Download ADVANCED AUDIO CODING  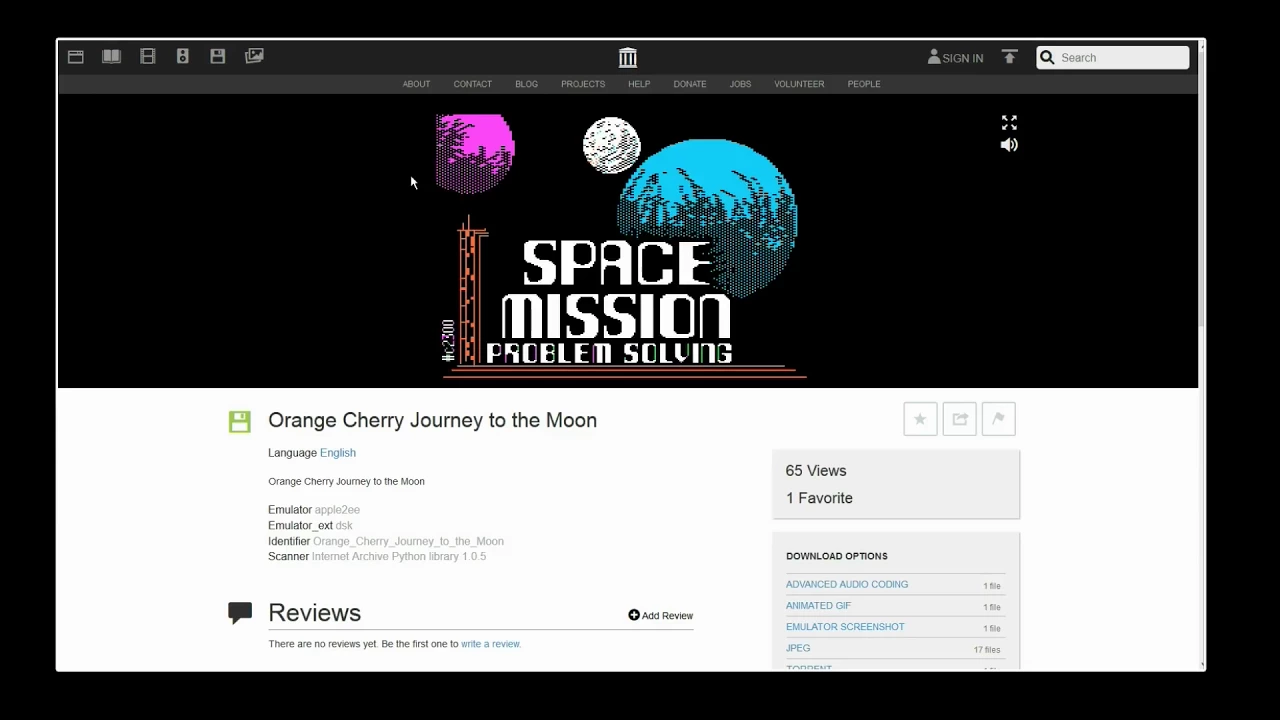tap(847, 584)
